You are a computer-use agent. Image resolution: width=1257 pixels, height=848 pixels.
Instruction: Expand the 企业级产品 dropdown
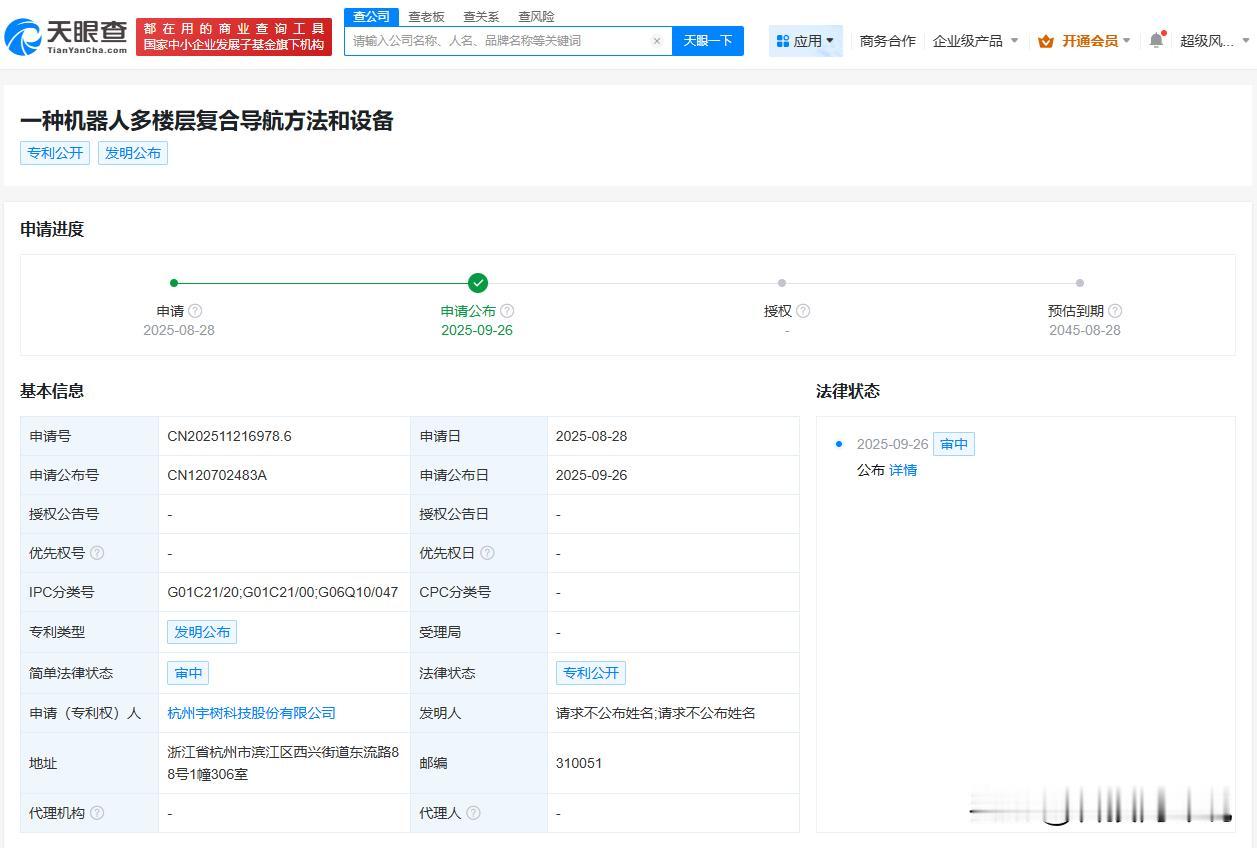coord(975,41)
